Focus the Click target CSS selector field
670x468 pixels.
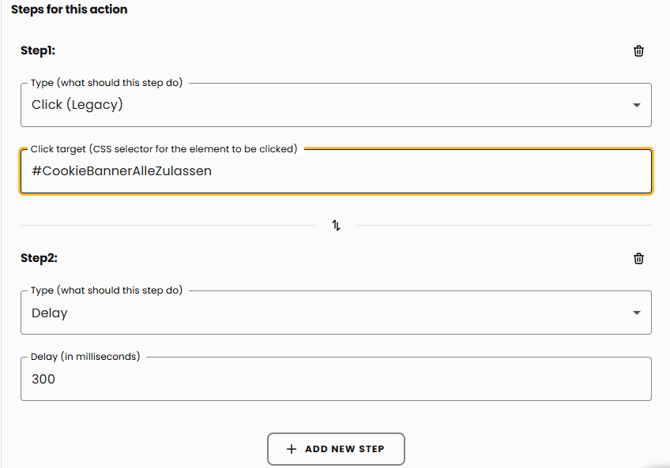click(x=336, y=171)
